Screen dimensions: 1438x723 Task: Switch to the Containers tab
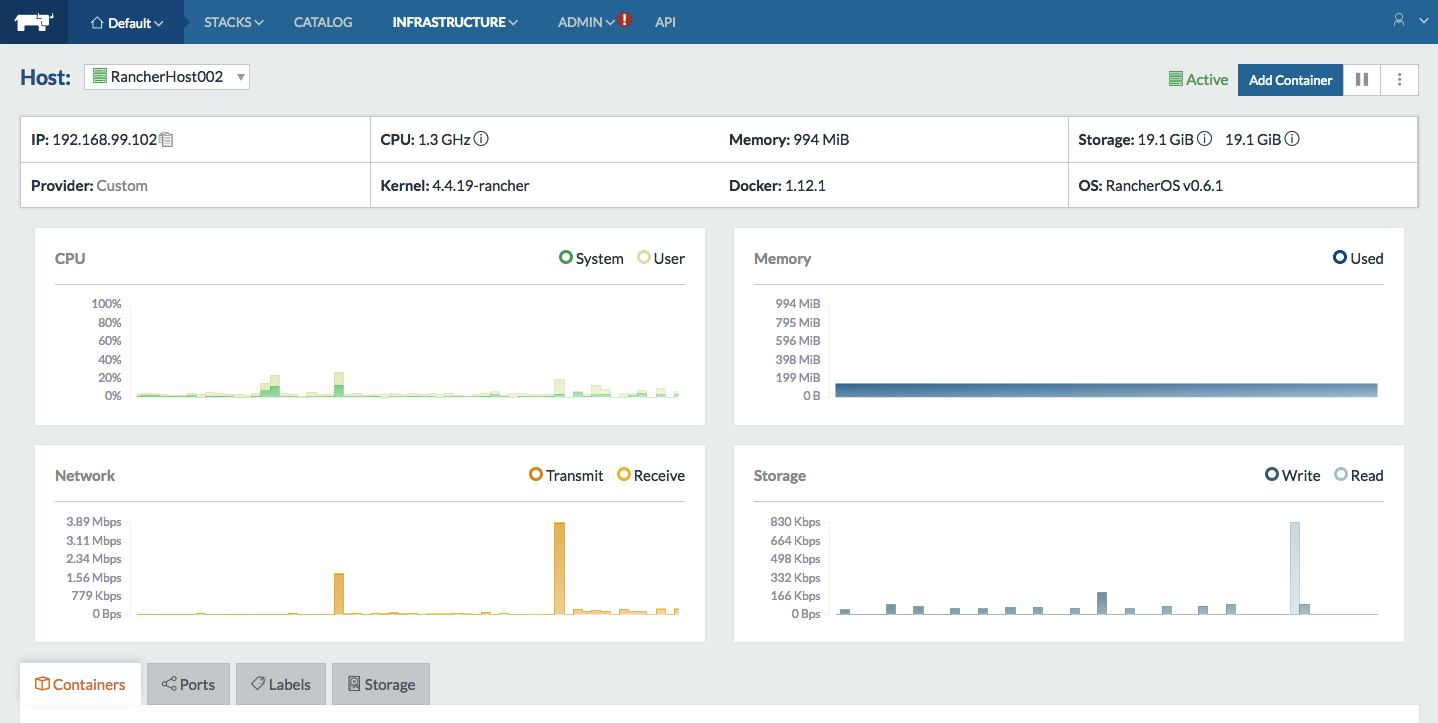coord(80,684)
